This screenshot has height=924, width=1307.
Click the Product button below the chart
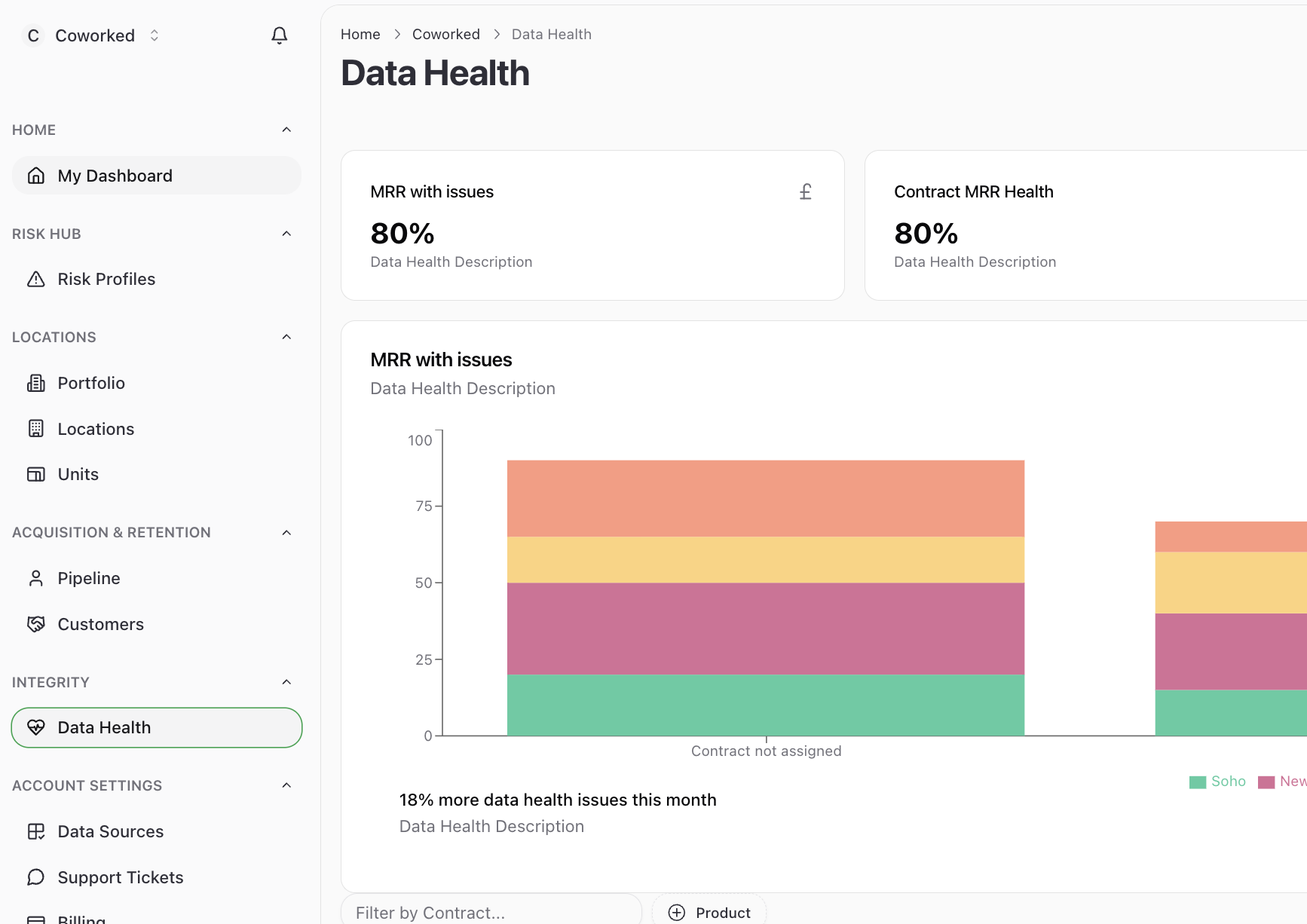point(709,912)
